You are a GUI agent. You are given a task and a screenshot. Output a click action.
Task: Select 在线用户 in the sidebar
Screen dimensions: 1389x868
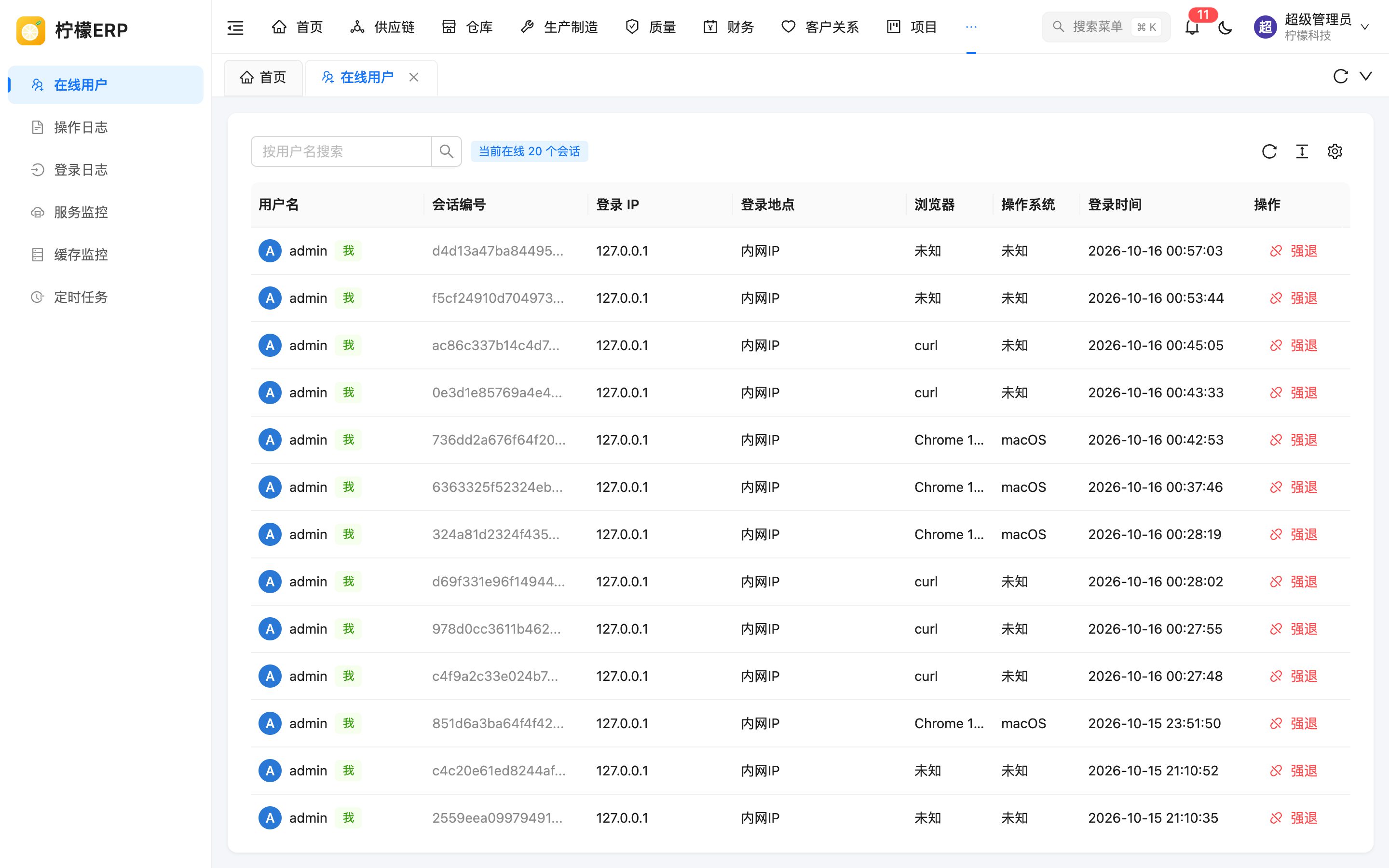coord(106,85)
